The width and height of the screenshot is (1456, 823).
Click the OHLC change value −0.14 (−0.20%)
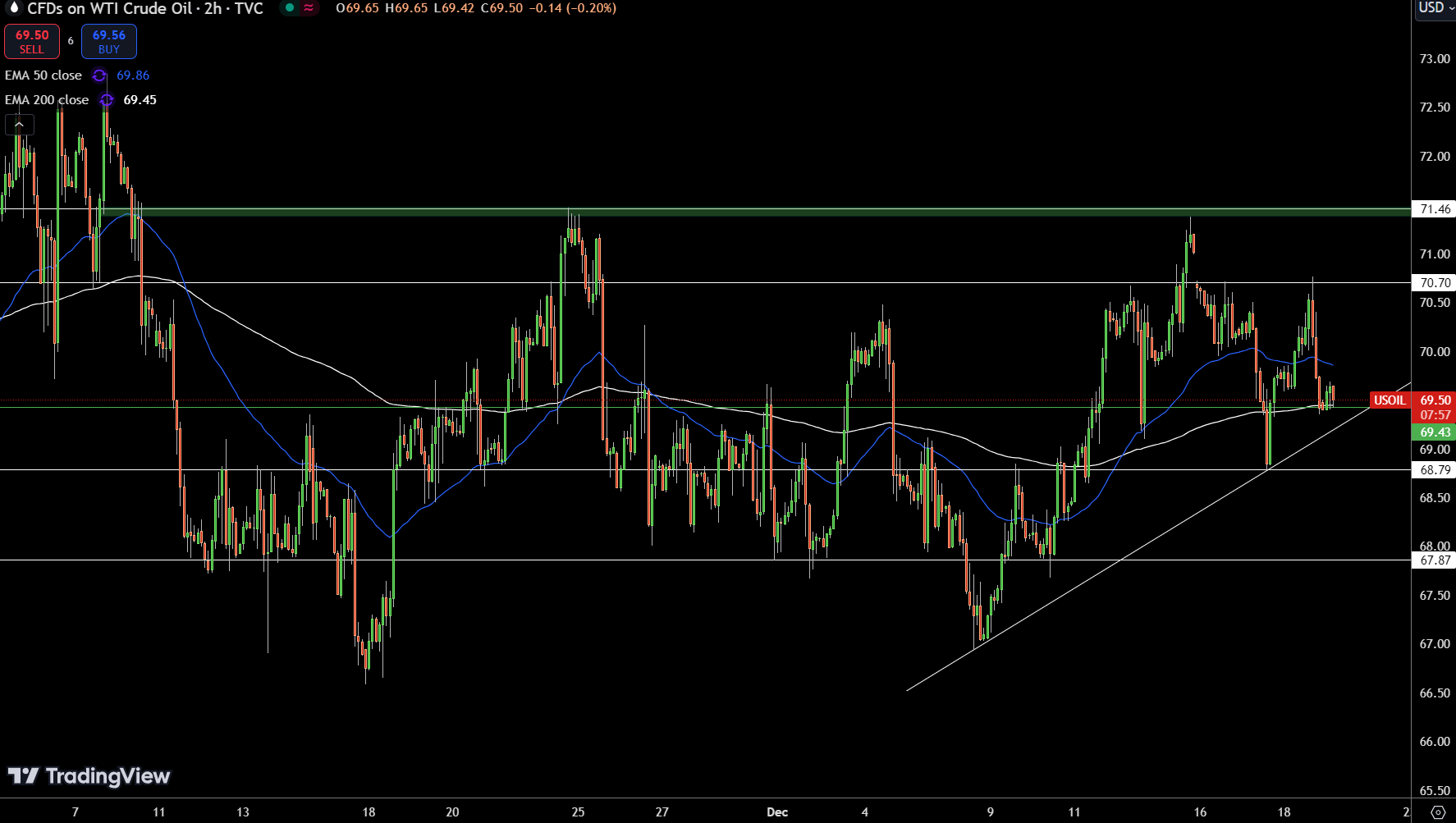(573, 8)
